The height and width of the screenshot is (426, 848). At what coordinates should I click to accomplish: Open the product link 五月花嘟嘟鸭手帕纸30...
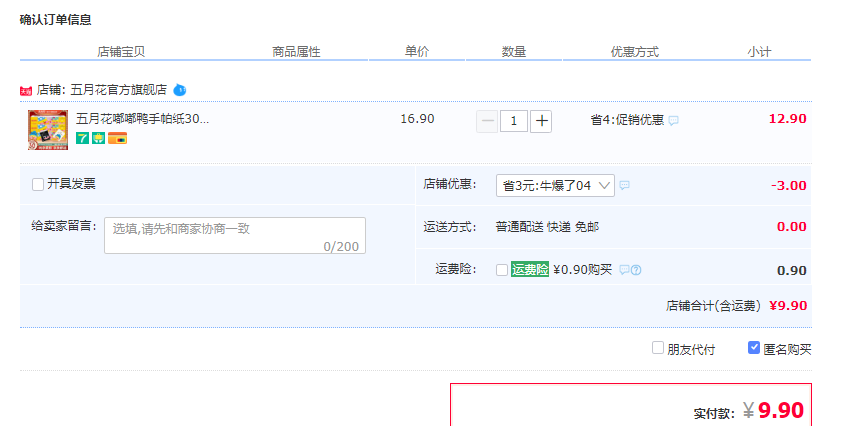(142, 119)
